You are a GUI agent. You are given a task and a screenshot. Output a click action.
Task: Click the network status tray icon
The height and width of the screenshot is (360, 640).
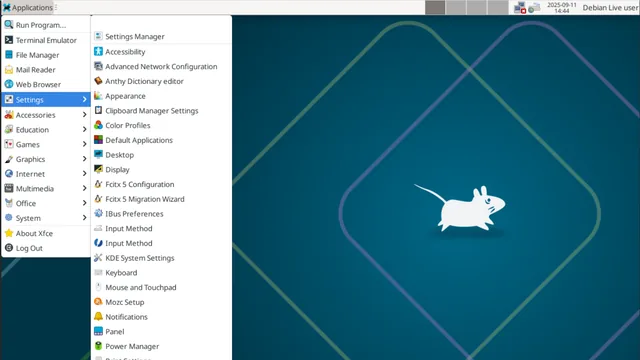click(520, 7)
